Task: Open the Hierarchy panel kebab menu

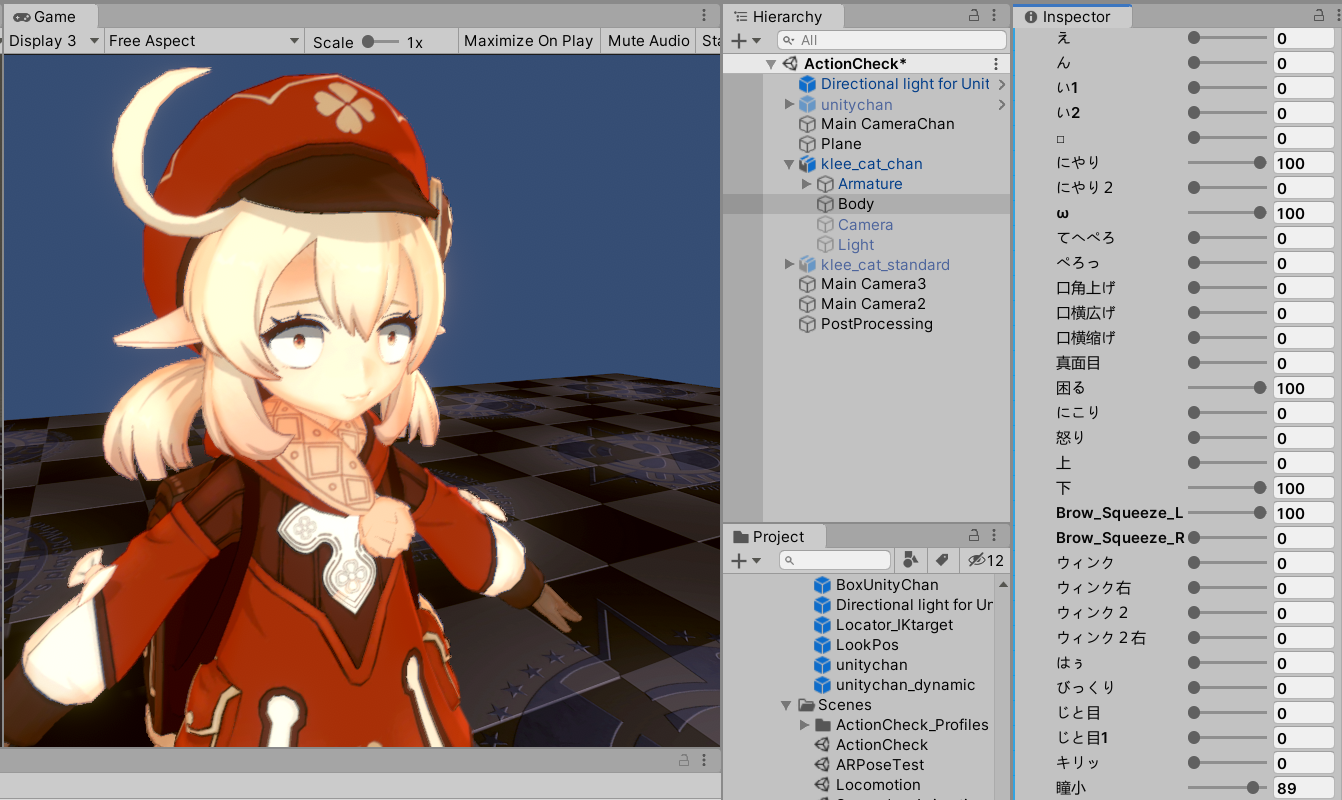Action: [995, 16]
